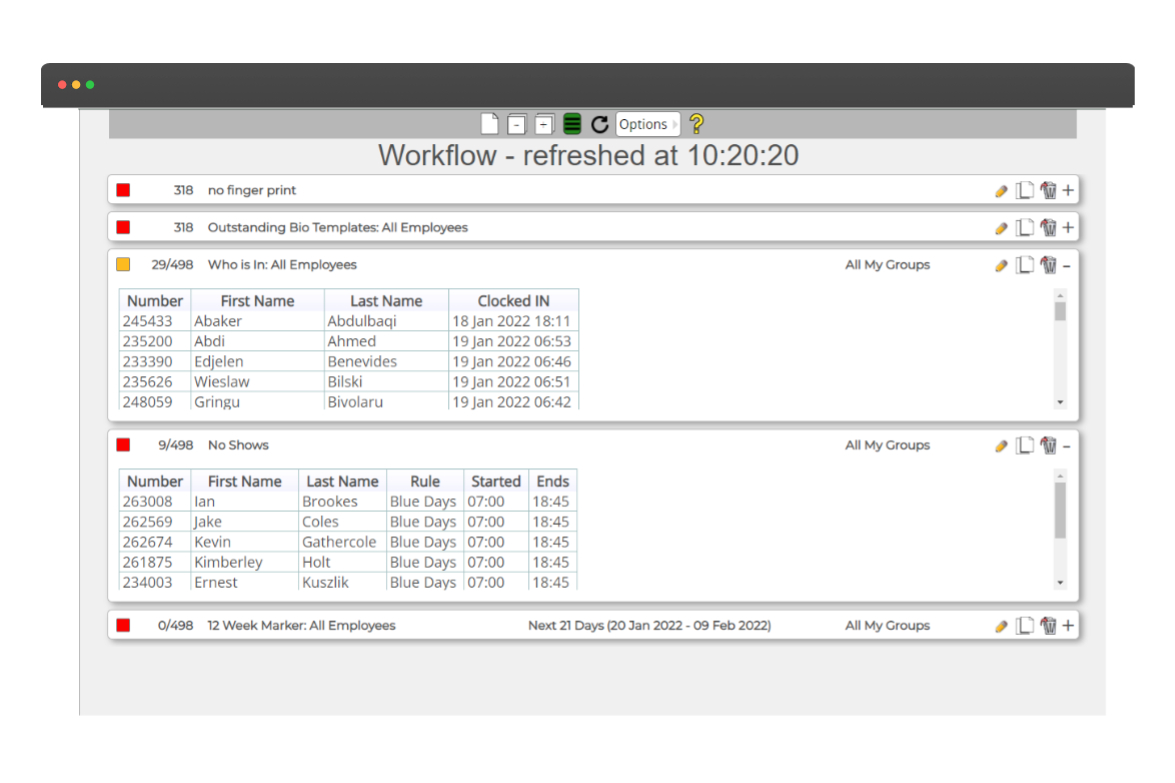Viewport: 1175px width, 783px height.
Task: Click the red status square for No Shows
Action: point(124,445)
